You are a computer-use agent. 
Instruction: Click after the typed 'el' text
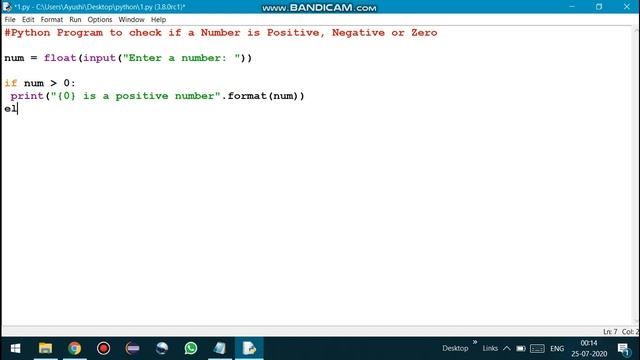[18, 109]
